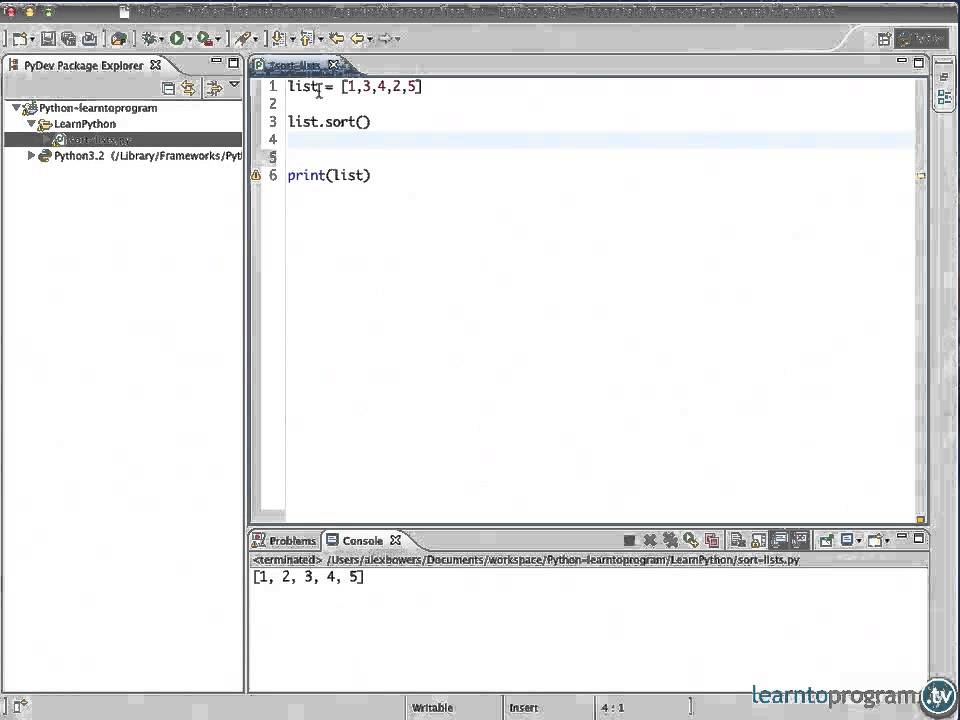This screenshot has width=960, height=720.
Task: Collapse the Python-learntoprogram project node
Action: [16, 108]
